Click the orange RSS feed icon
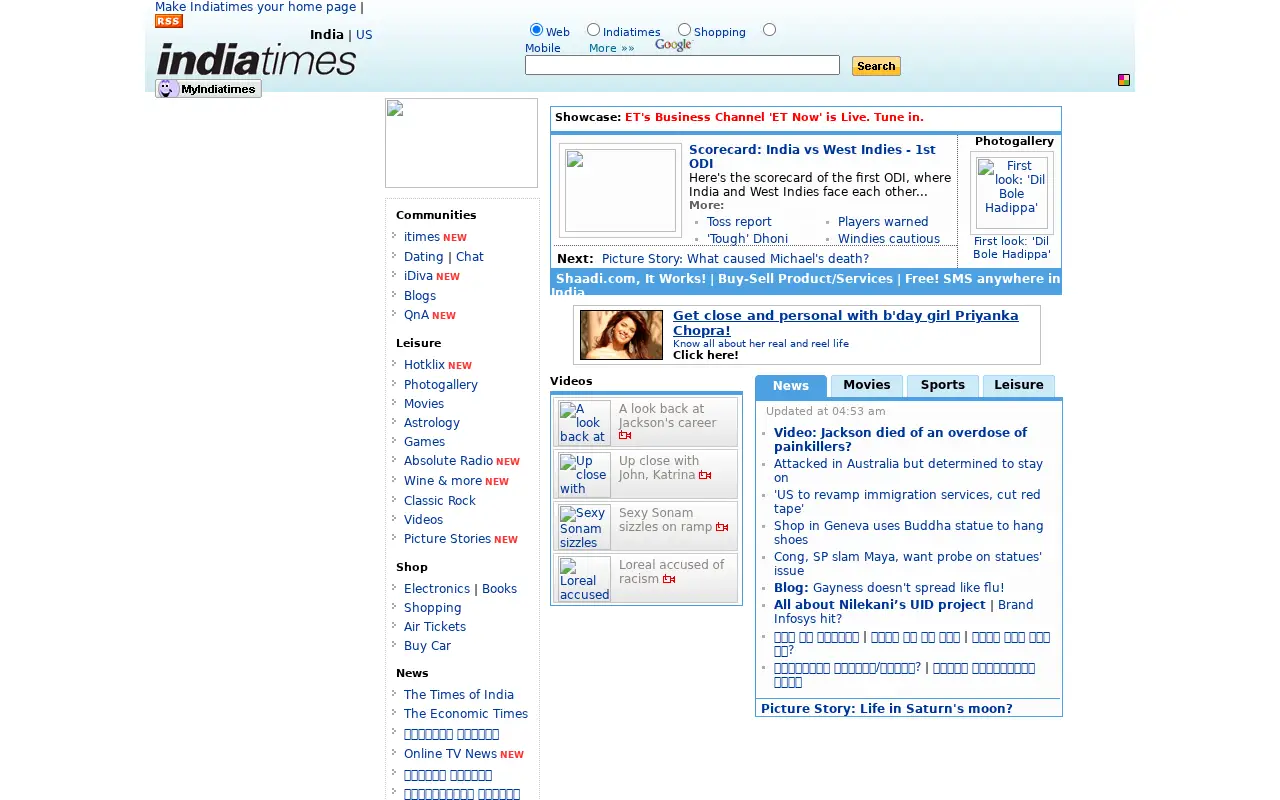 (x=169, y=21)
